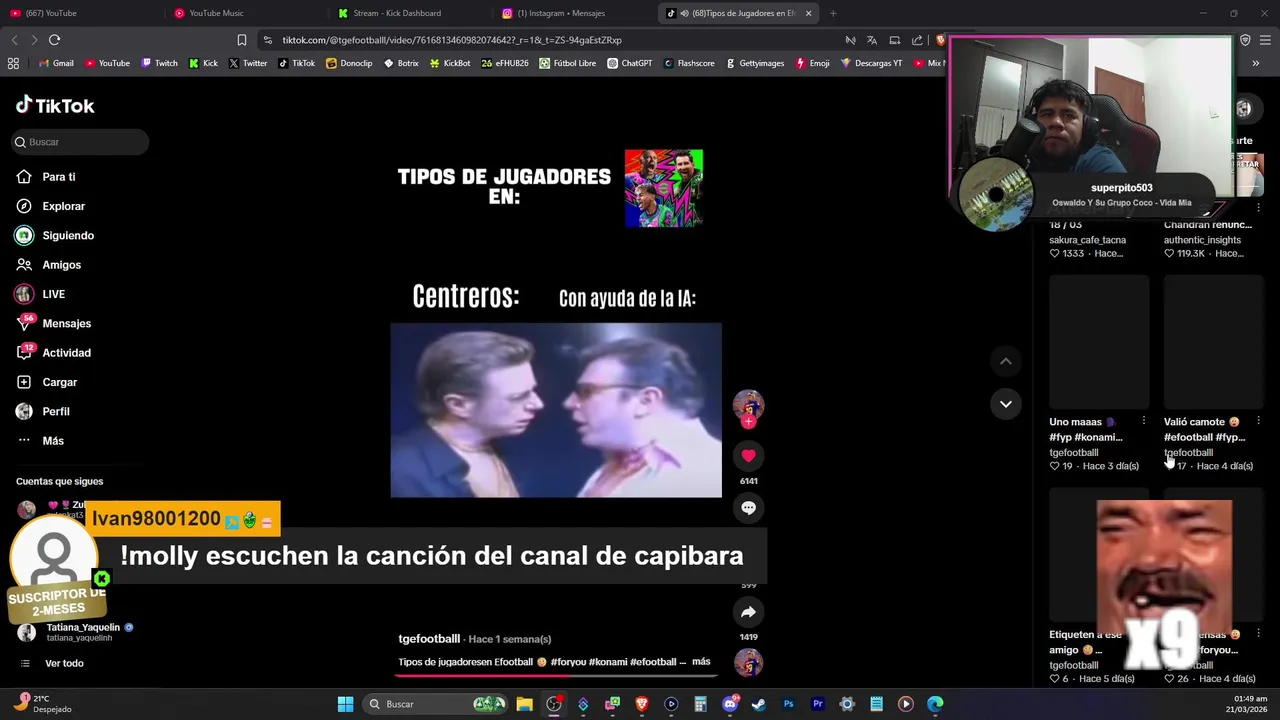1280x720 pixels.
Task: Open translate page icon in address bar
Action: [x=872, y=40]
